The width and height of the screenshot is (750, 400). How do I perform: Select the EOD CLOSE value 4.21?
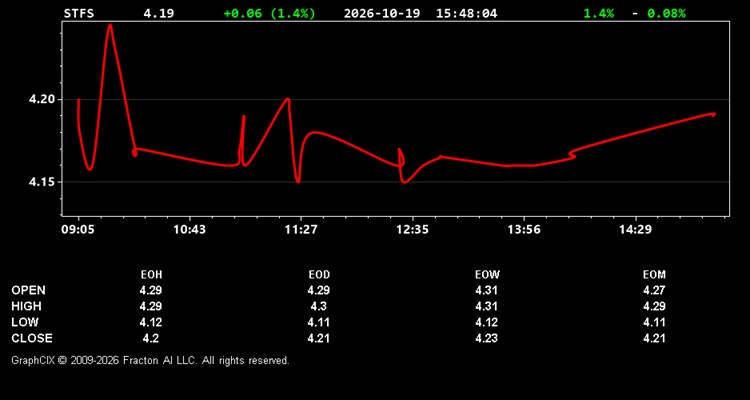click(319, 338)
